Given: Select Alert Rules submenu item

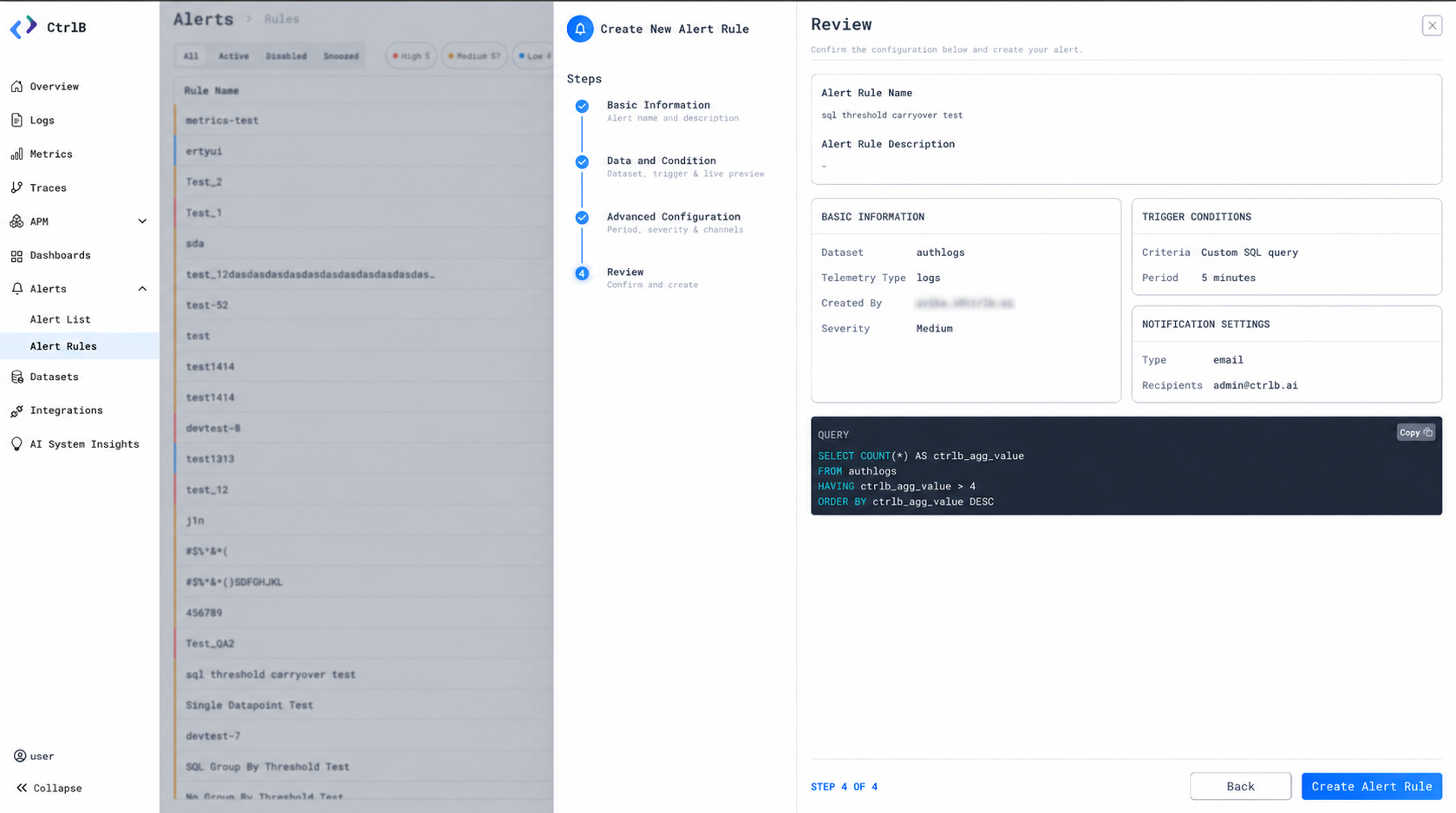Looking at the screenshot, I should pyautogui.click(x=79, y=346).
